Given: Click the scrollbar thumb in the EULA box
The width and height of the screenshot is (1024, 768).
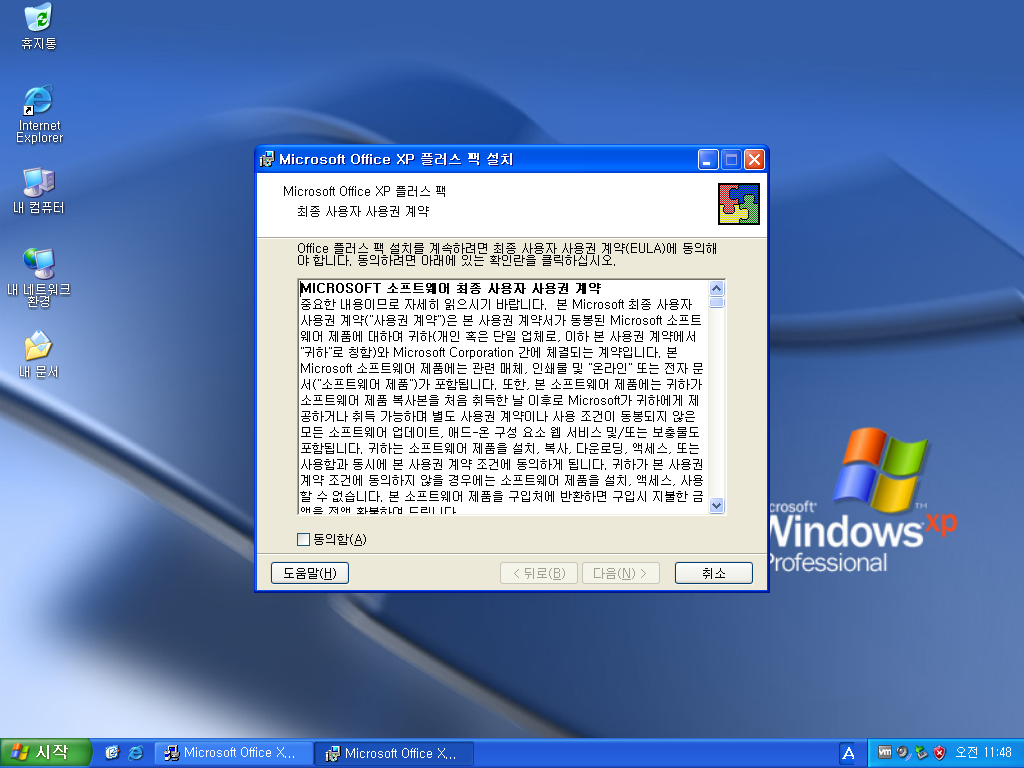Looking at the screenshot, I should (x=716, y=302).
